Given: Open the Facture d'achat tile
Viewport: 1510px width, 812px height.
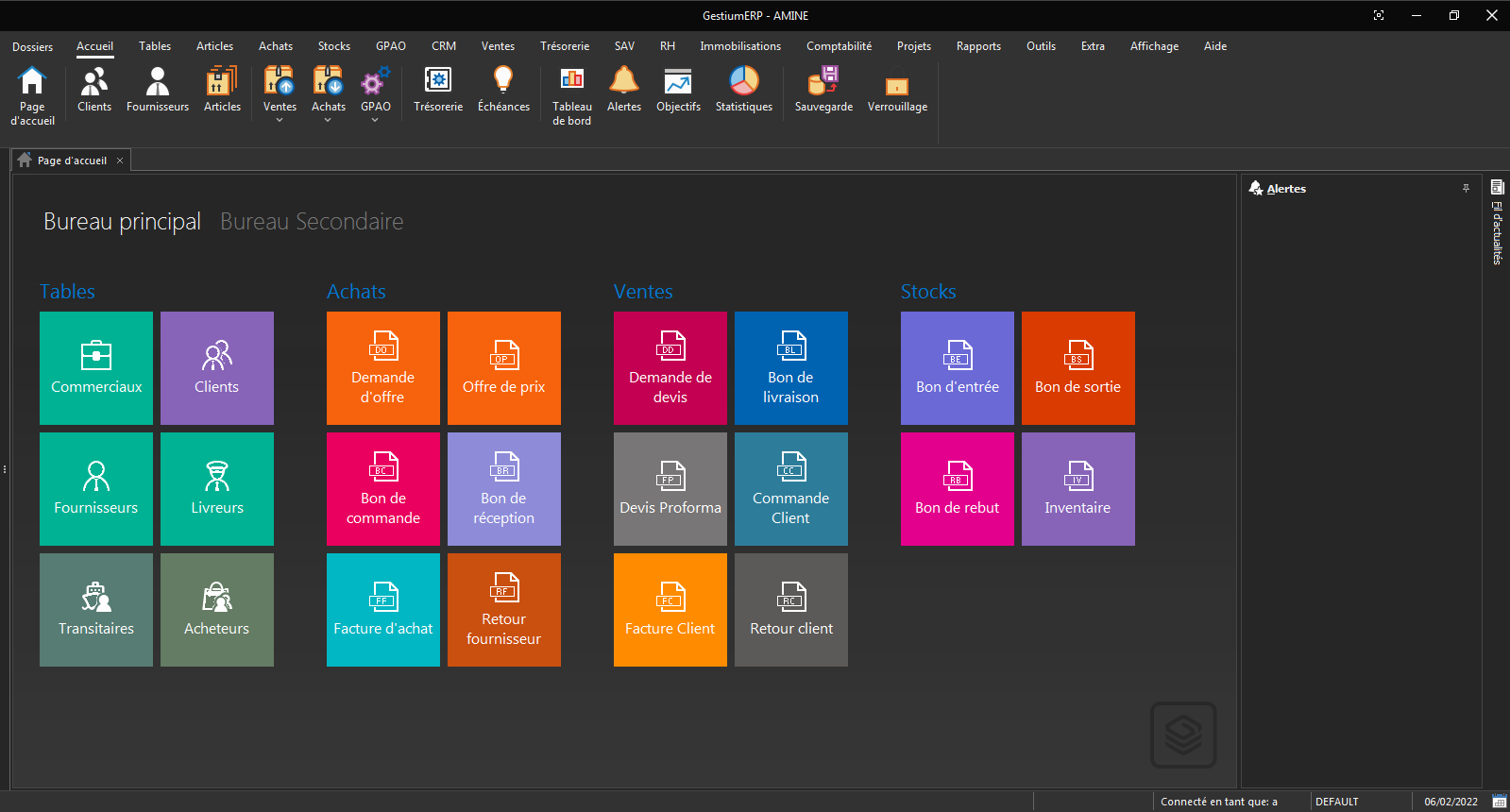Looking at the screenshot, I should pyautogui.click(x=383, y=610).
